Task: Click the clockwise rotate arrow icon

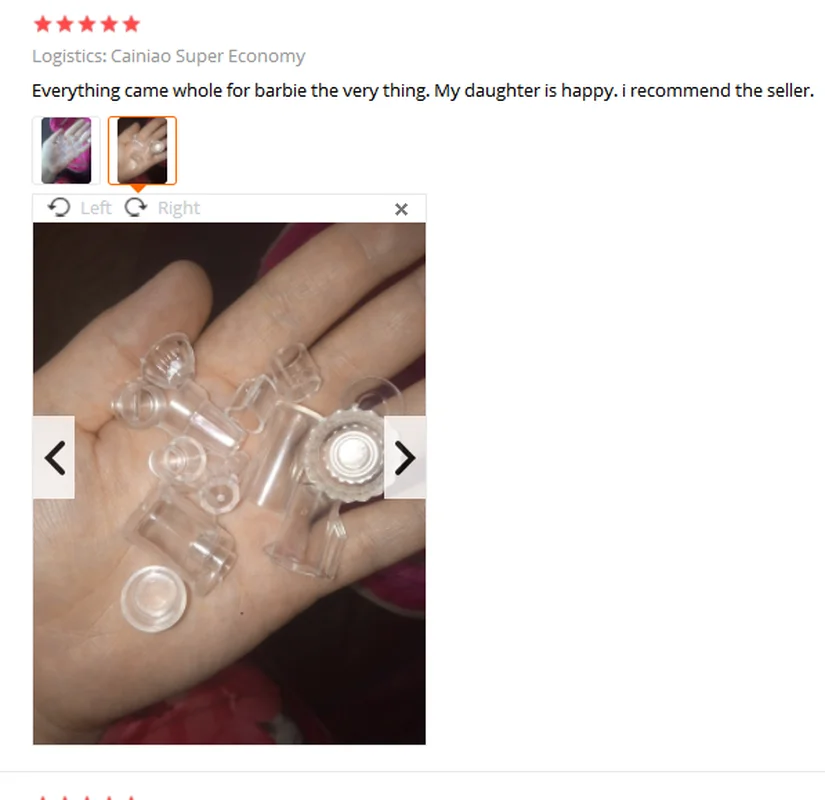Action: [136, 207]
